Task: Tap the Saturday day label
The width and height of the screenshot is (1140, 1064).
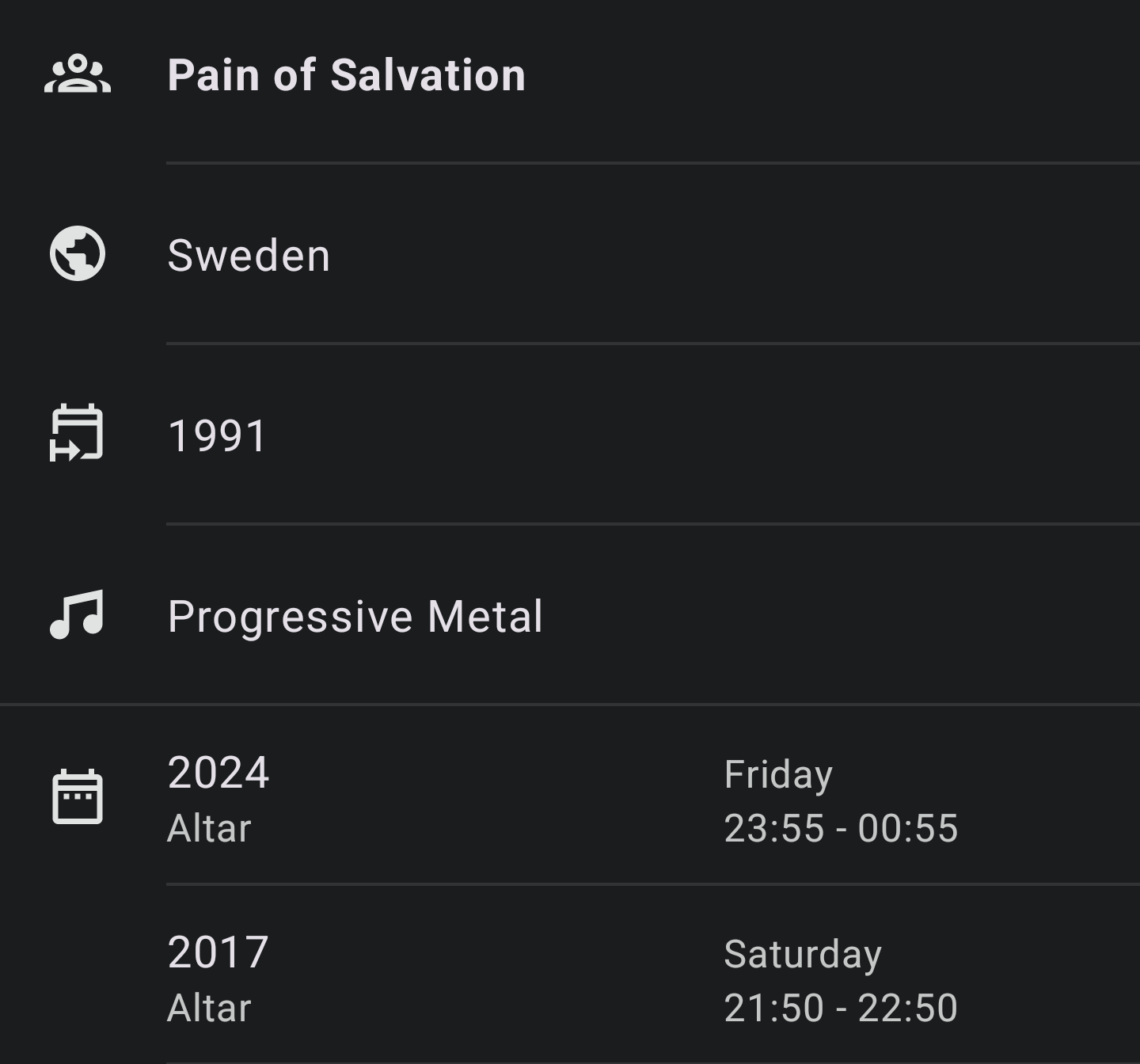Action: click(802, 954)
